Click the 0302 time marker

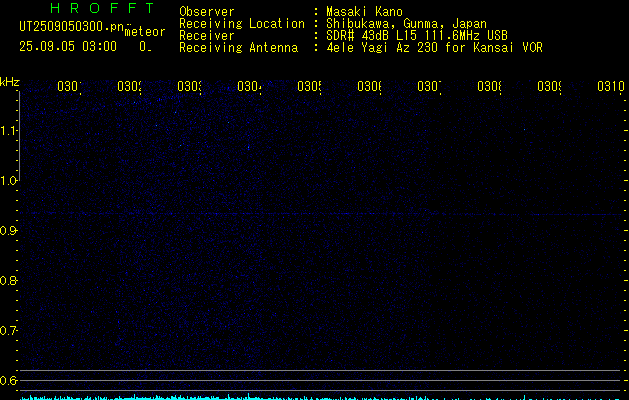pos(129,86)
